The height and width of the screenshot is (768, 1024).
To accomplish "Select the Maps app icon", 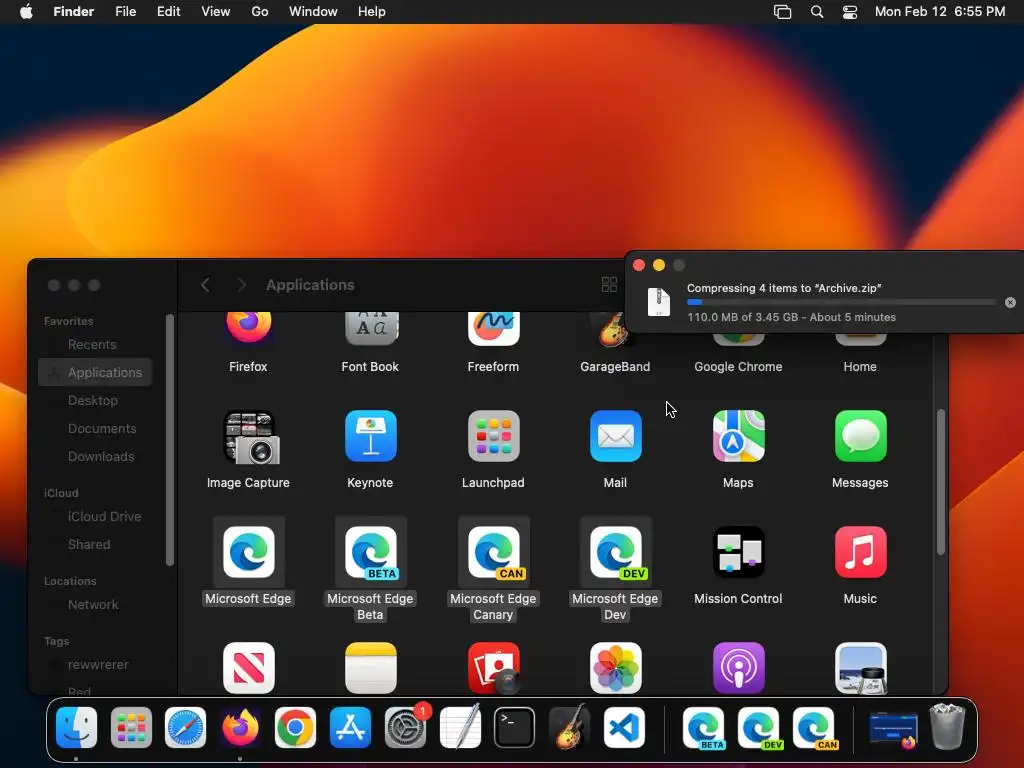I will pyautogui.click(x=739, y=436).
